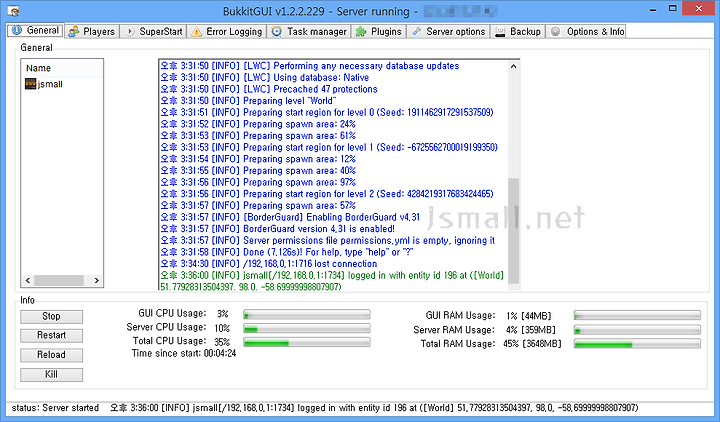Click the Error Logging warning triangle icon

[x=197, y=32]
